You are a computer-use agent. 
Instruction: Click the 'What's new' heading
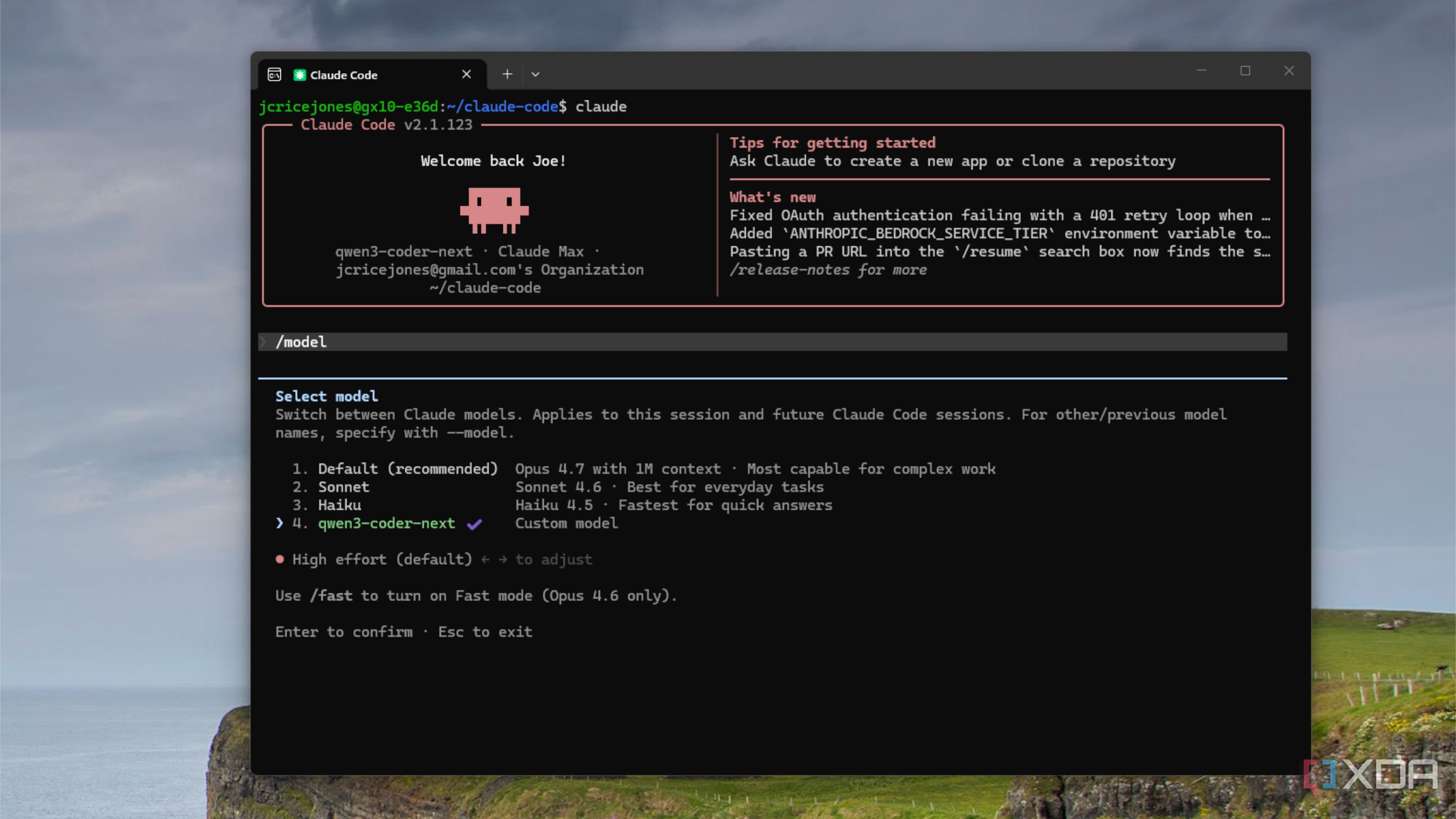(x=772, y=198)
